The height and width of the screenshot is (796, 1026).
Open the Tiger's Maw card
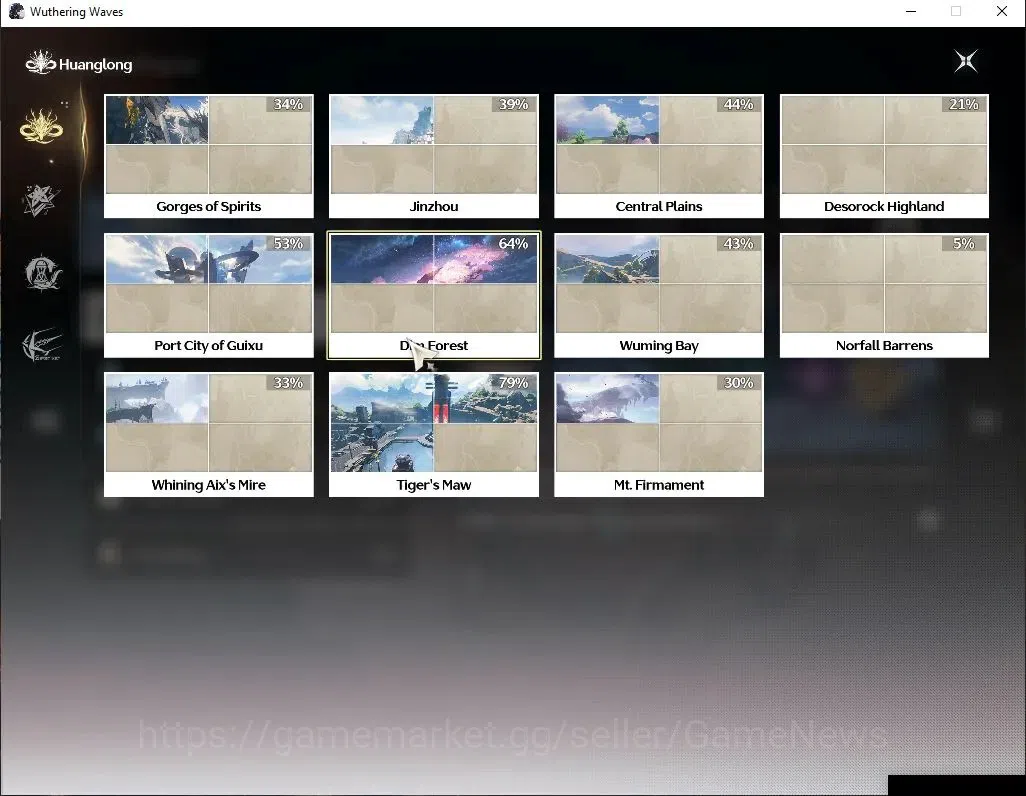click(x=434, y=435)
